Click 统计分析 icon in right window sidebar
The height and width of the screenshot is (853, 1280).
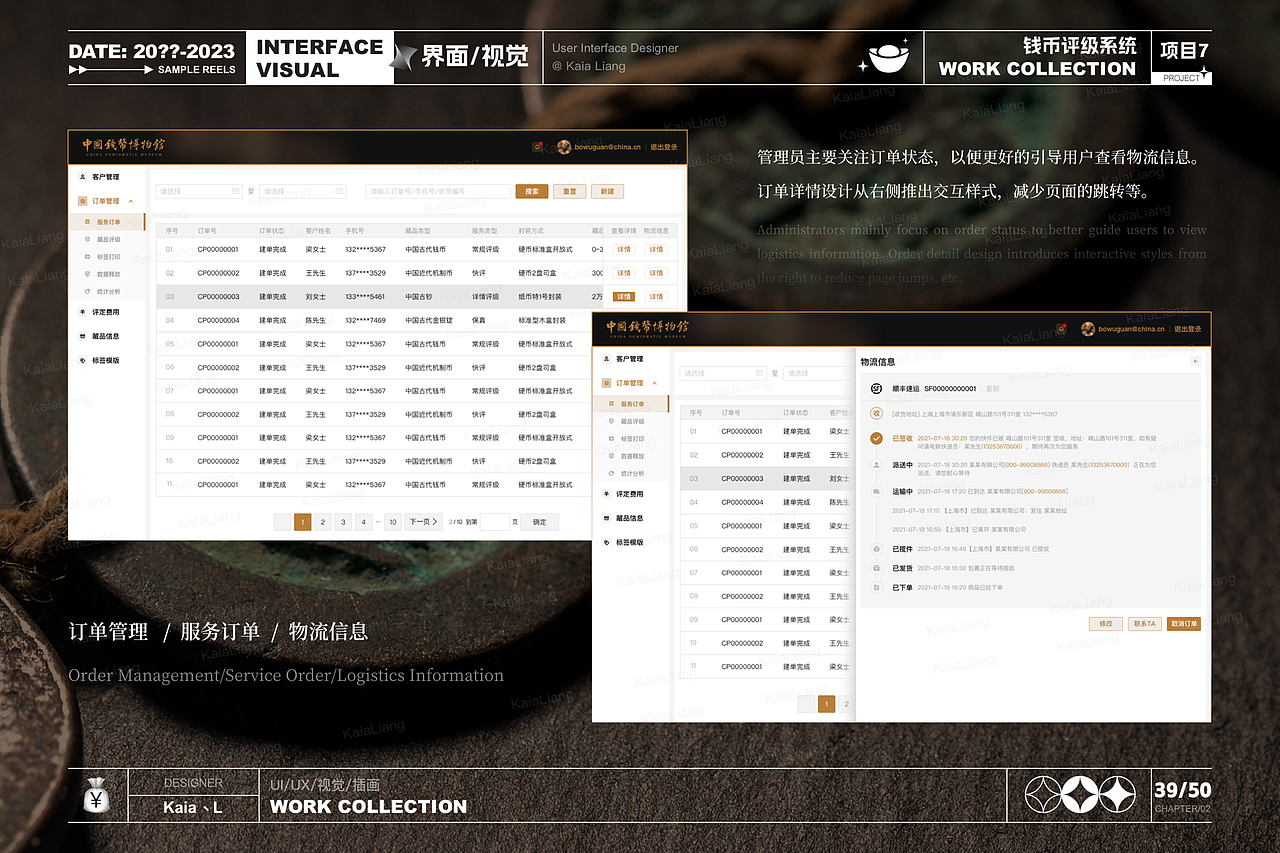tap(612, 473)
